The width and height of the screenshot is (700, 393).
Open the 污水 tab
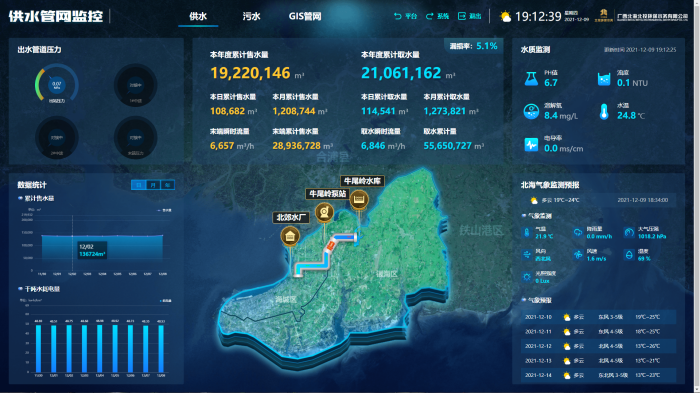coord(251,17)
